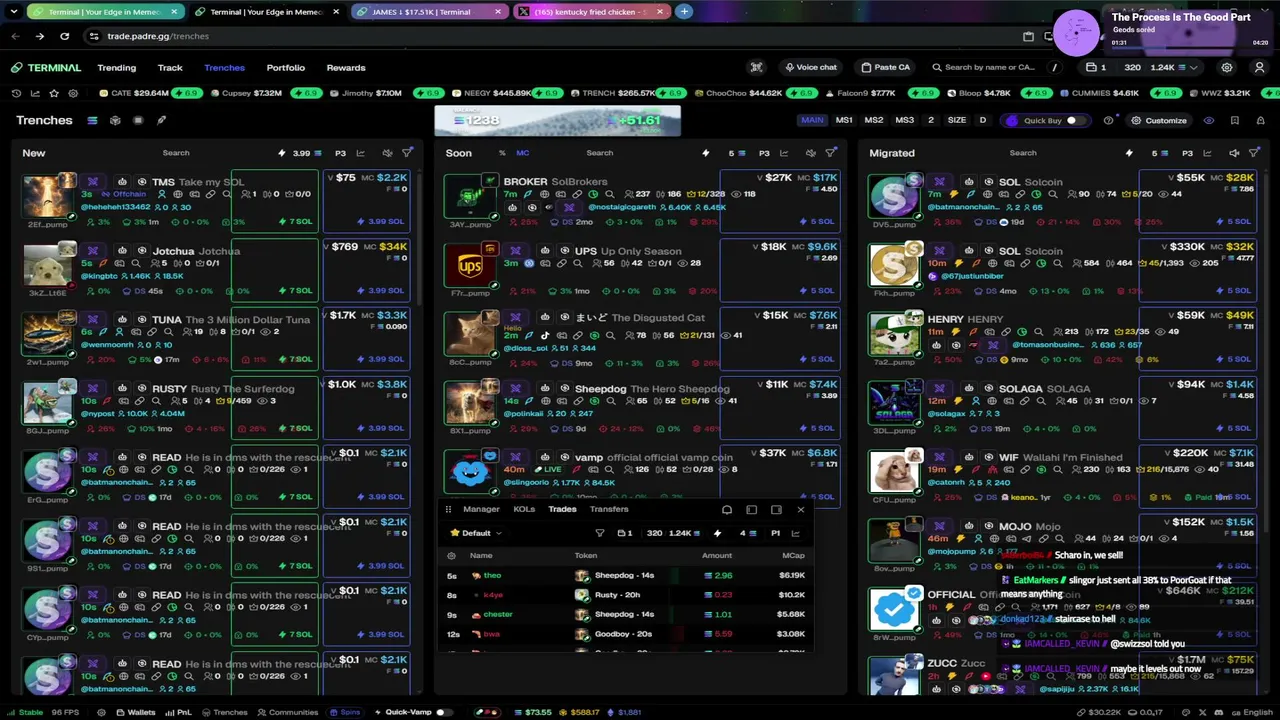Image resolution: width=1280 pixels, height=720 pixels.
Task: Open PnL from the bottom status bar
Action: tap(178, 712)
